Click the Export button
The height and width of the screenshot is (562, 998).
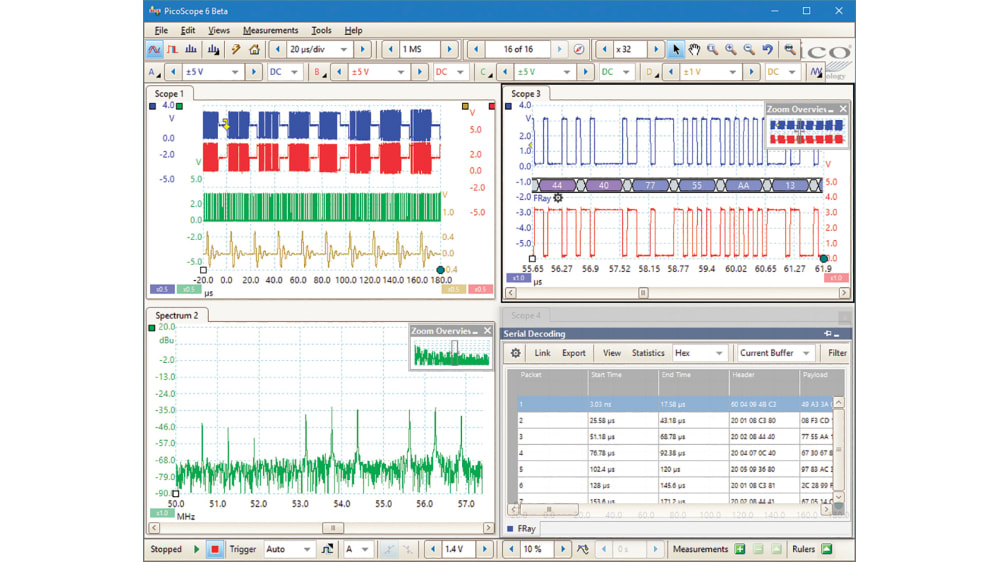tap(573, 353)
